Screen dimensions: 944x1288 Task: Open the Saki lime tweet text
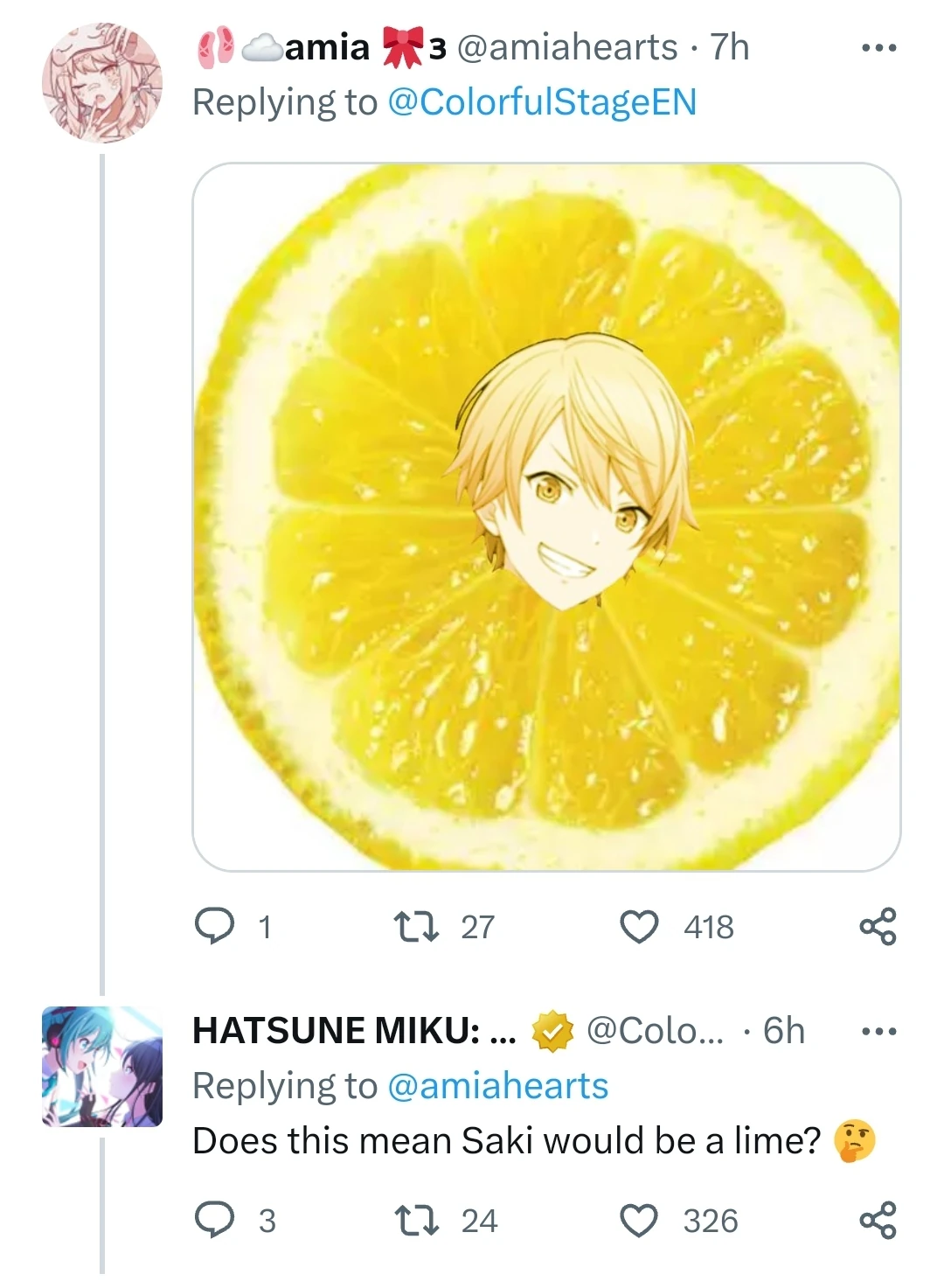(507, 1141)
